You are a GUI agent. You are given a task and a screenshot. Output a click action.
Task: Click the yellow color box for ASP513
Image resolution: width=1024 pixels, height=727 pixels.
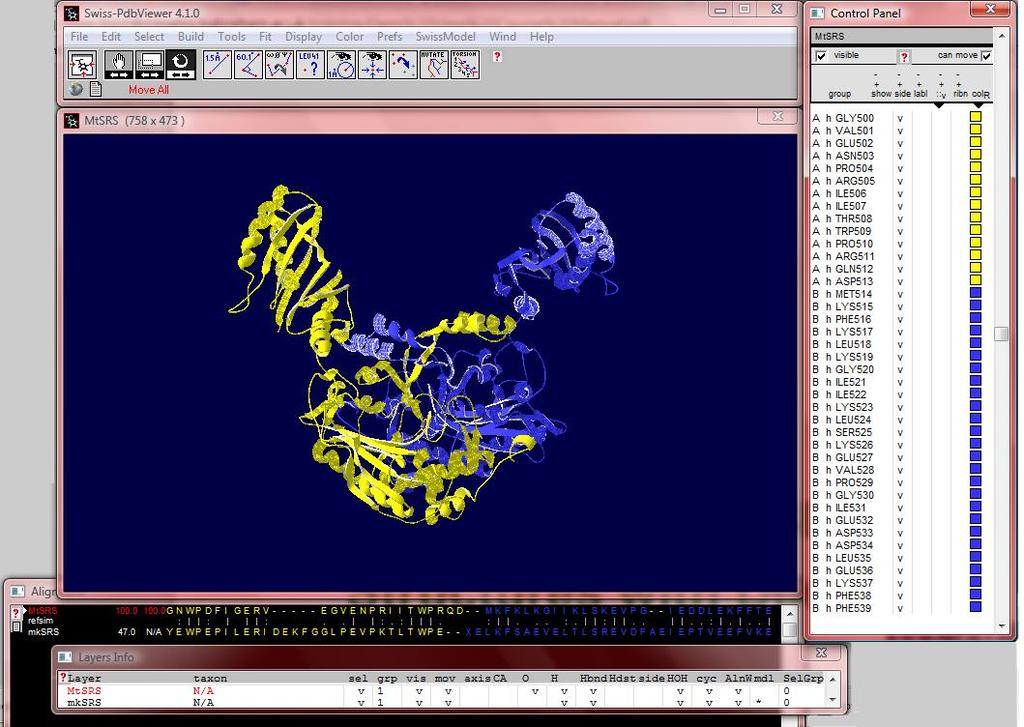click(976, 280)
